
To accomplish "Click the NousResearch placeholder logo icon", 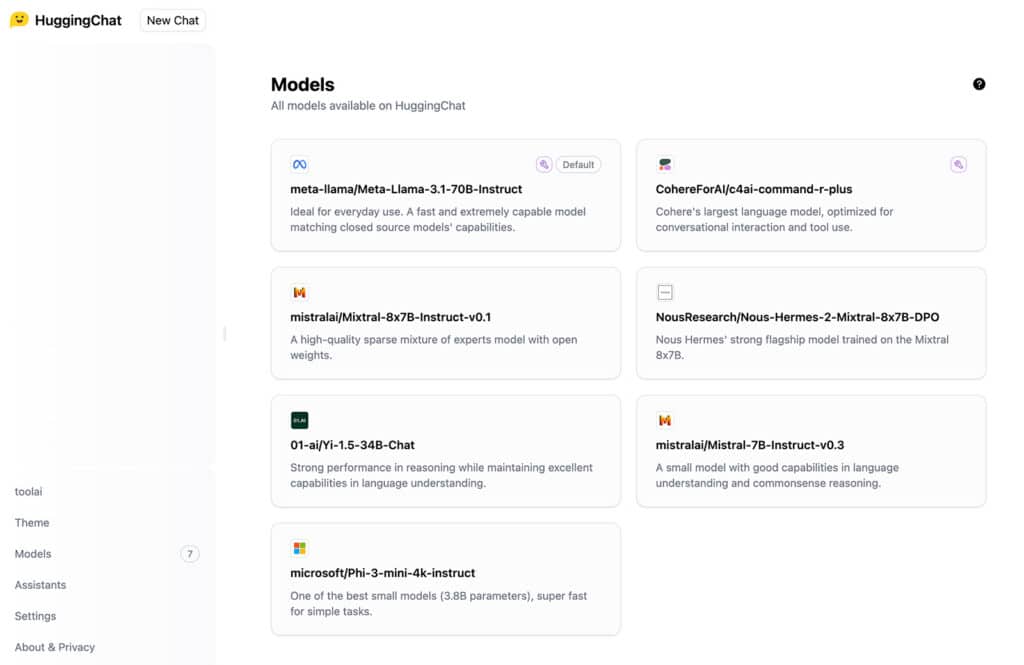I will (x=665, y=292).
